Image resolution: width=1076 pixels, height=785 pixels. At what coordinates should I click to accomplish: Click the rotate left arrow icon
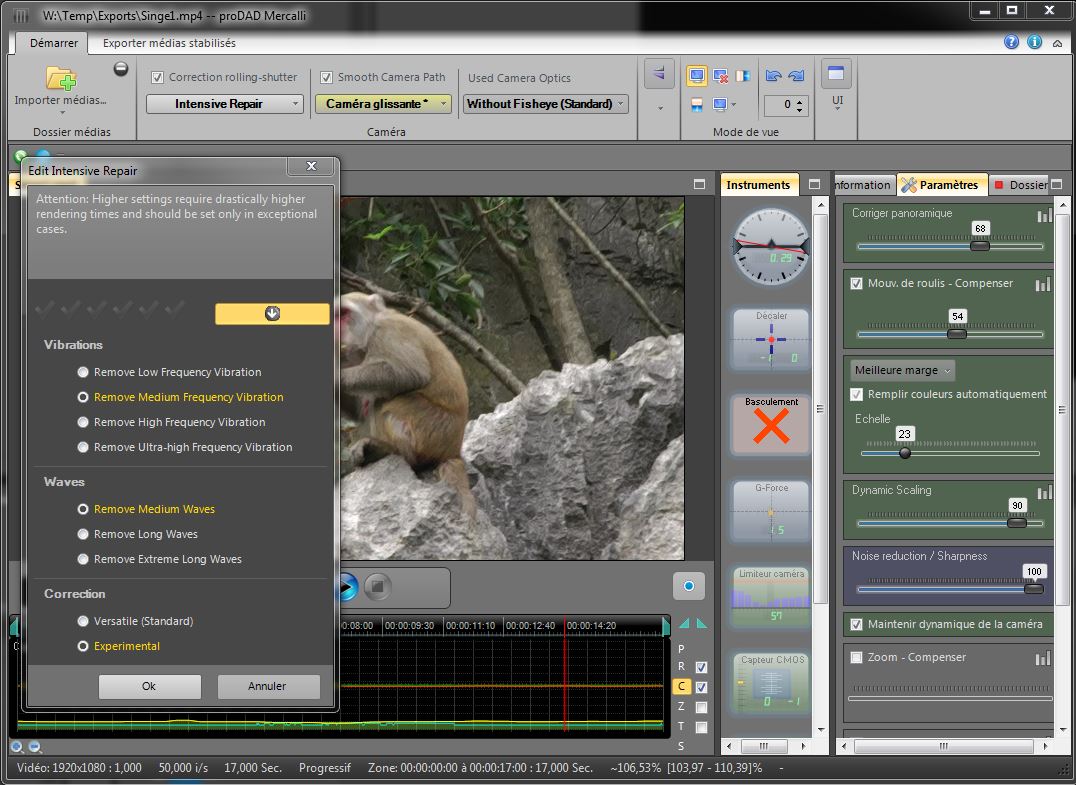[x=773, y=76]
